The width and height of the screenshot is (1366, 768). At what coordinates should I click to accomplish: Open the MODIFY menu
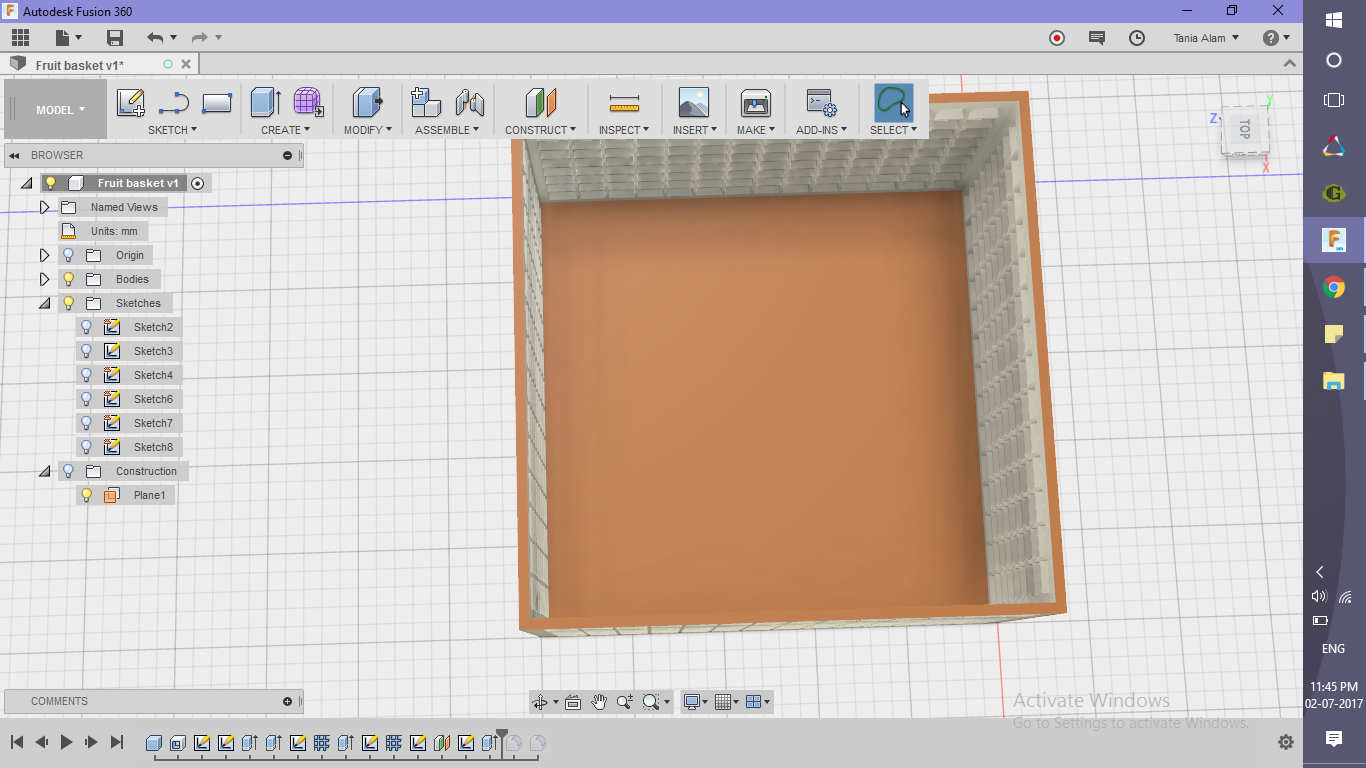(367, 130)
